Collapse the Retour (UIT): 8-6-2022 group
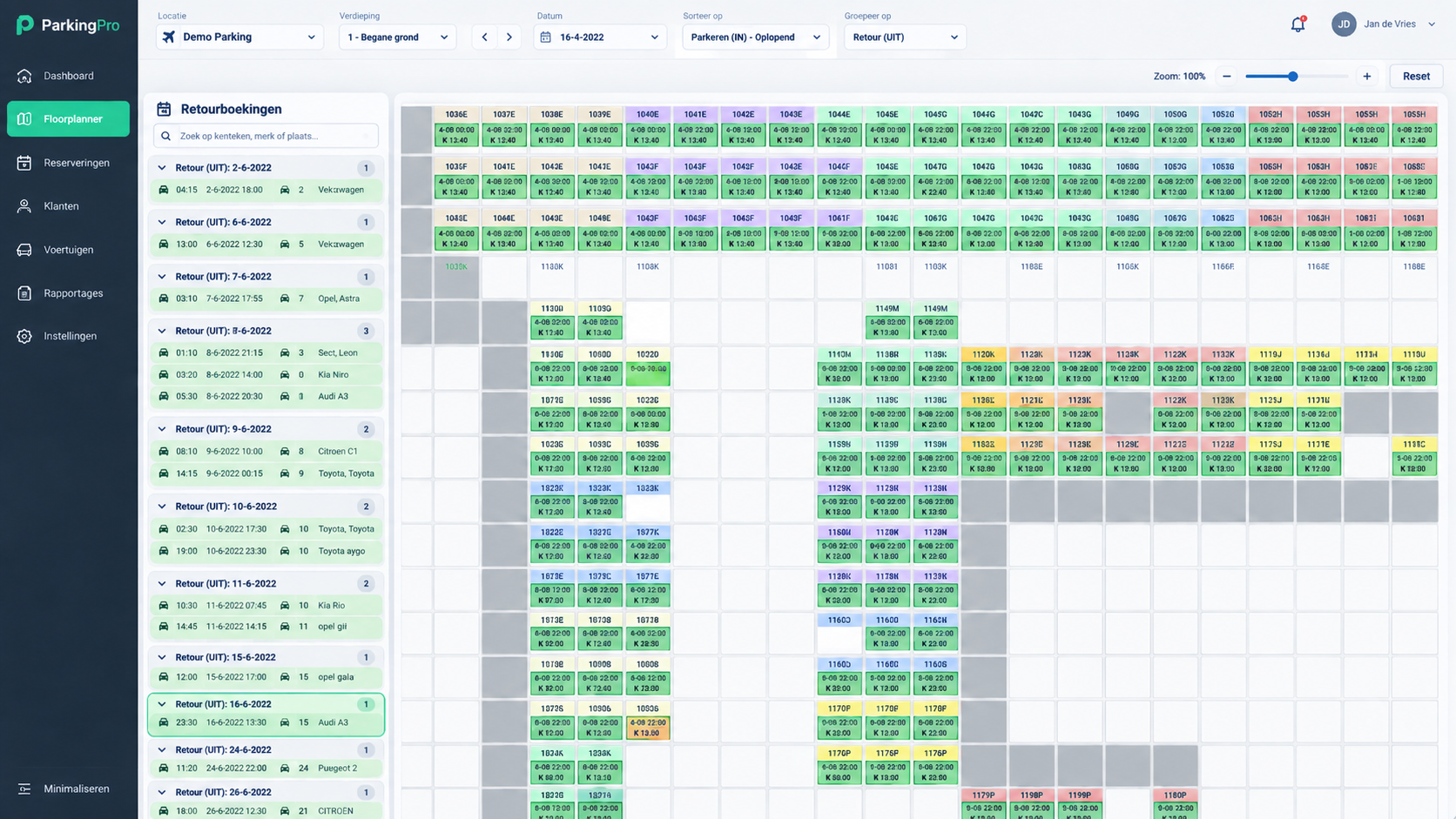1456x819 pixels. [x=162, y=331]
